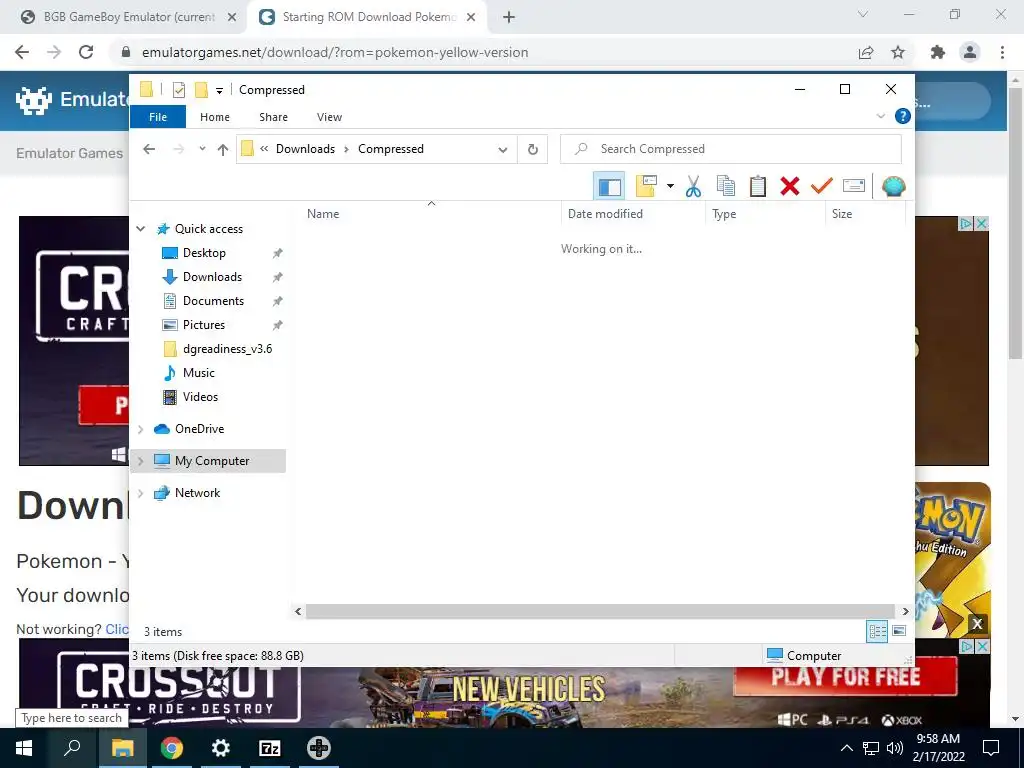Open the Chrome extensions puzzle icon
This screenshot has width=1024, height=768.
click(x=938, y=52)
